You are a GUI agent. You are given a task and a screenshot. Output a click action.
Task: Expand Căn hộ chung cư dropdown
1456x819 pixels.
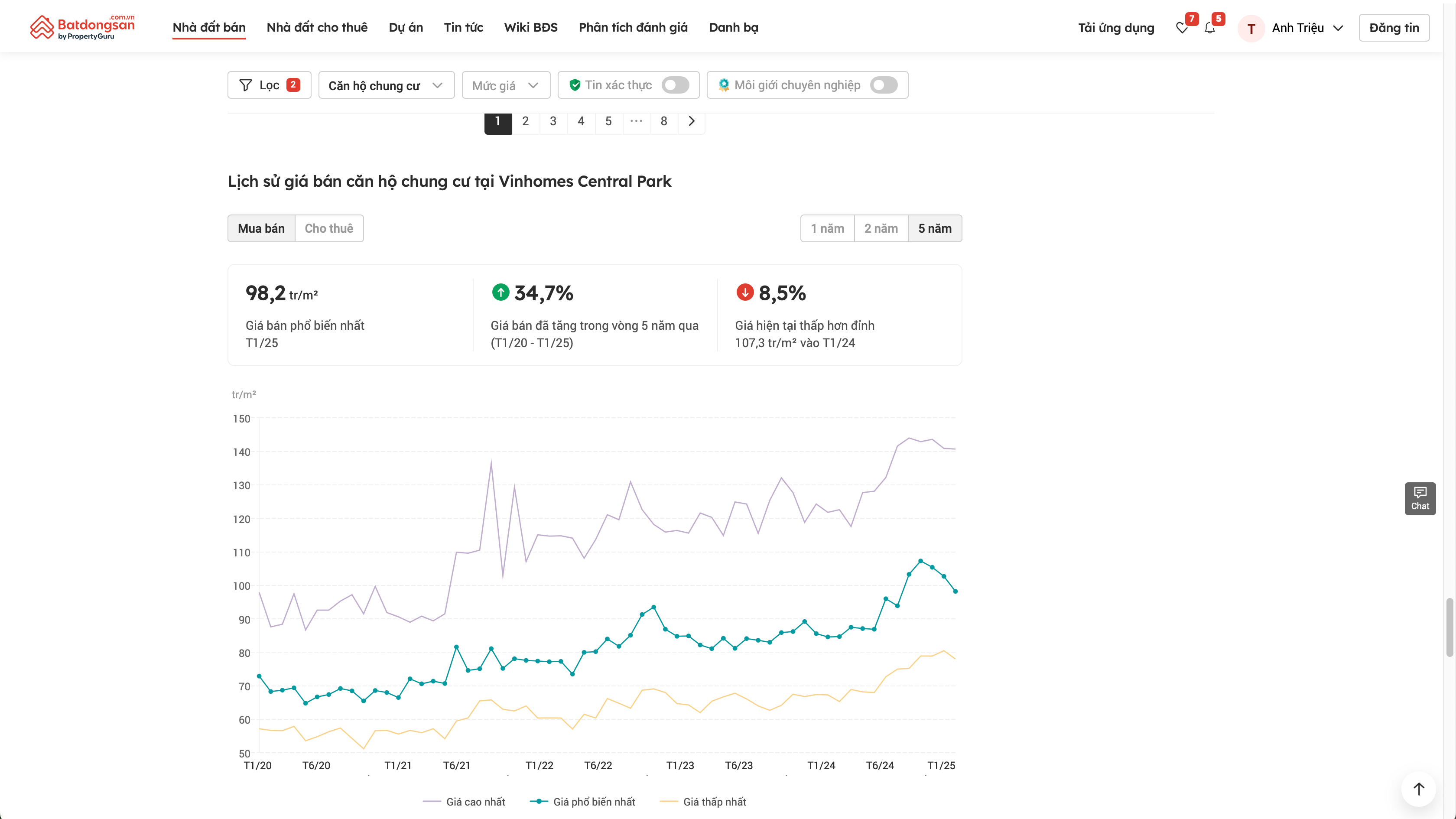(386, 85)
